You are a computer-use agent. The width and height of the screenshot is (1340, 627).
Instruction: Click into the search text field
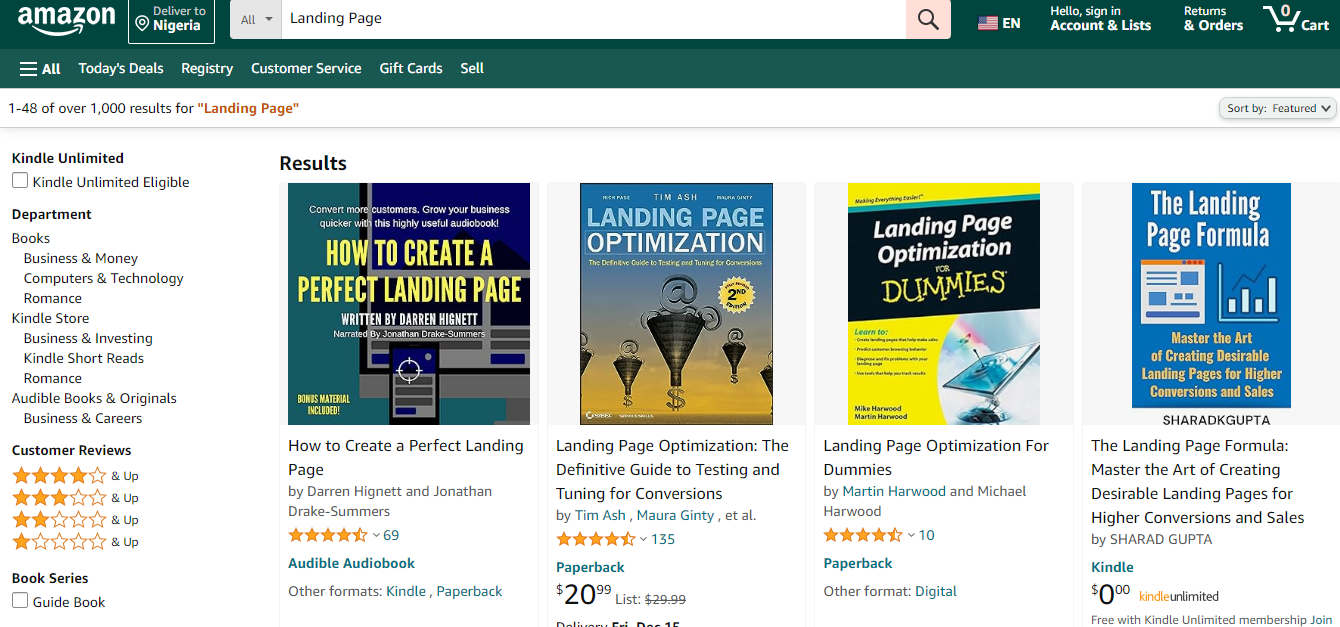coord(594,19)
